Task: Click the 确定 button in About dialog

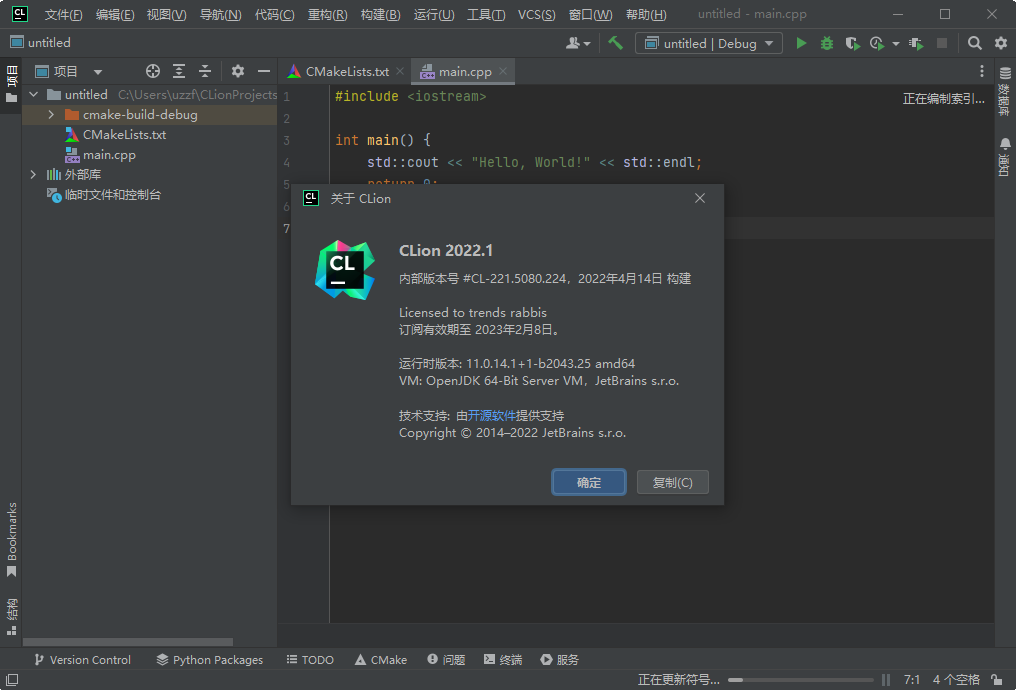Action: point(588,482)
